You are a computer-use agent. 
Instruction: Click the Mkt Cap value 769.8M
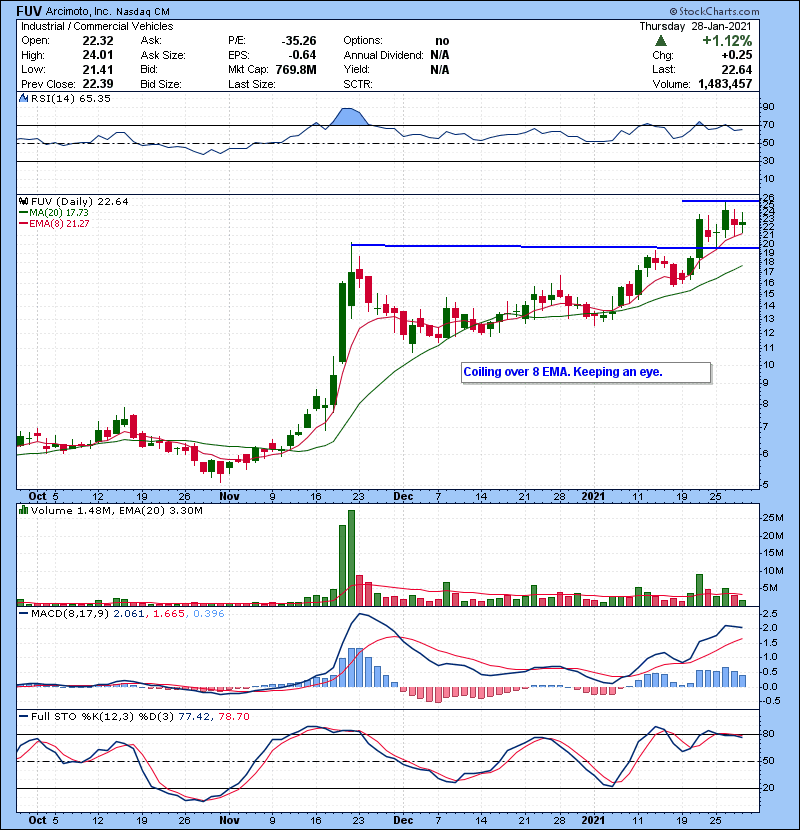pyautogui.click(x=296, y=69)
